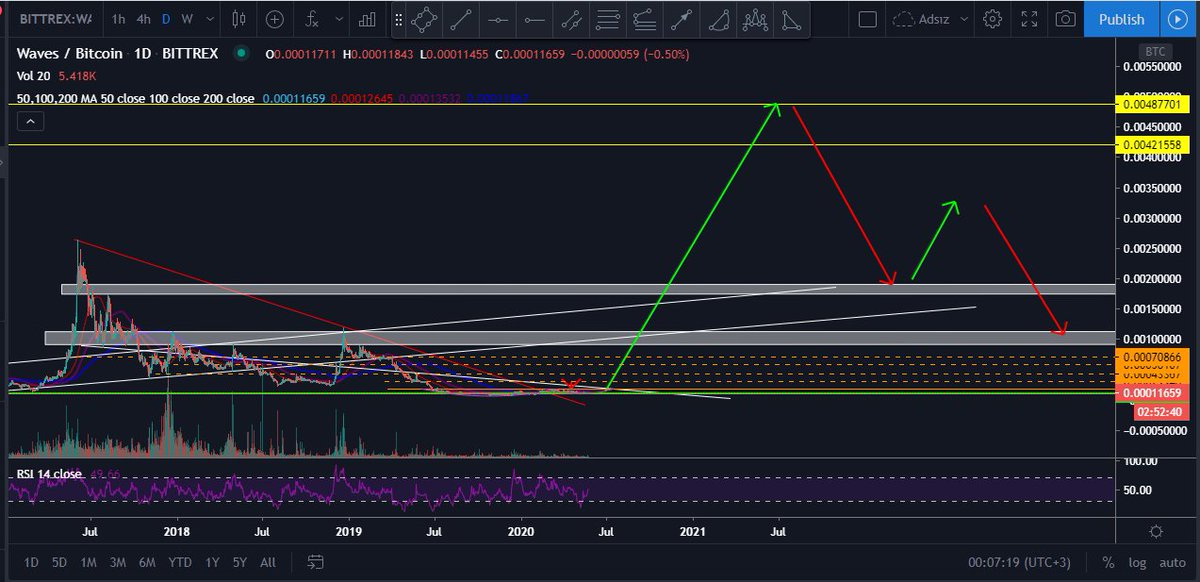
Task: Open the candlestick chart style selector
Action: 238,19
